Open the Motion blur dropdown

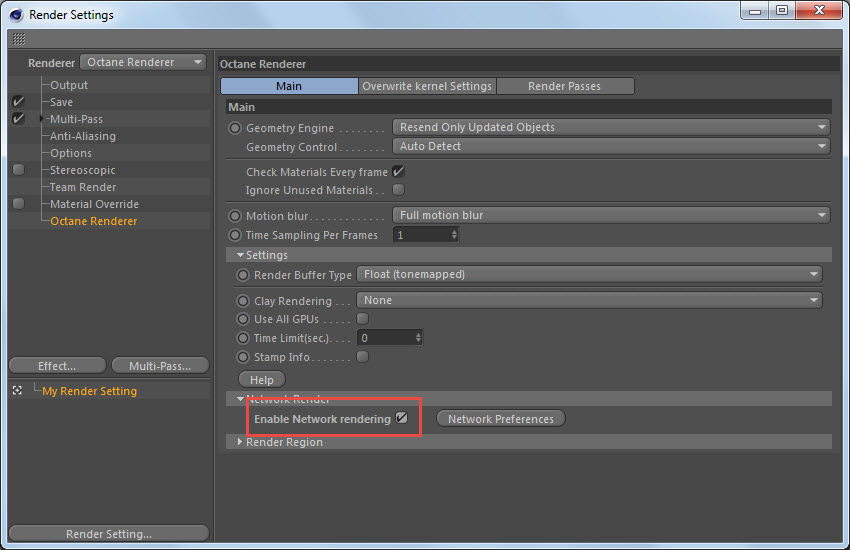coord(611,215)
